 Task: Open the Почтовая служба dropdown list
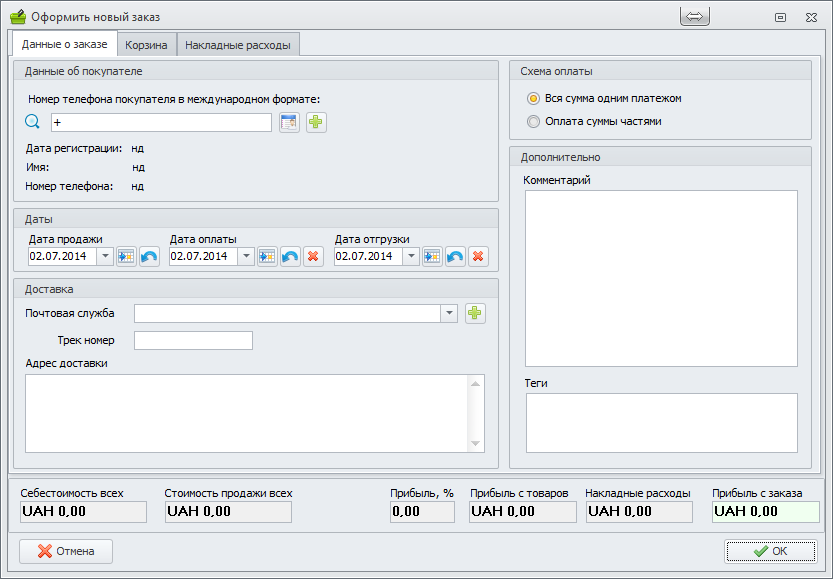point(449,313)
